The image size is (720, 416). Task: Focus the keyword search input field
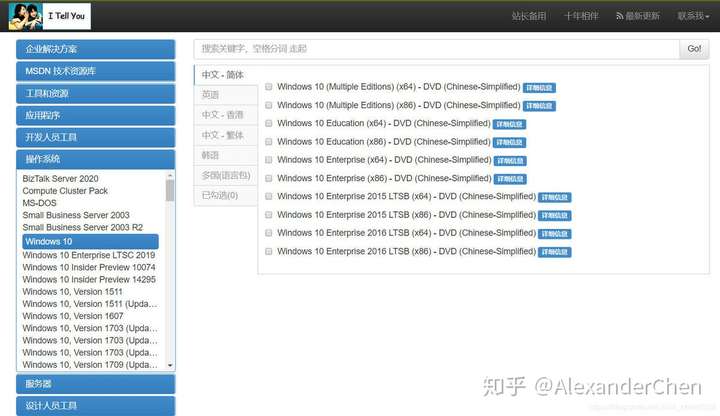tap(436, 49)
